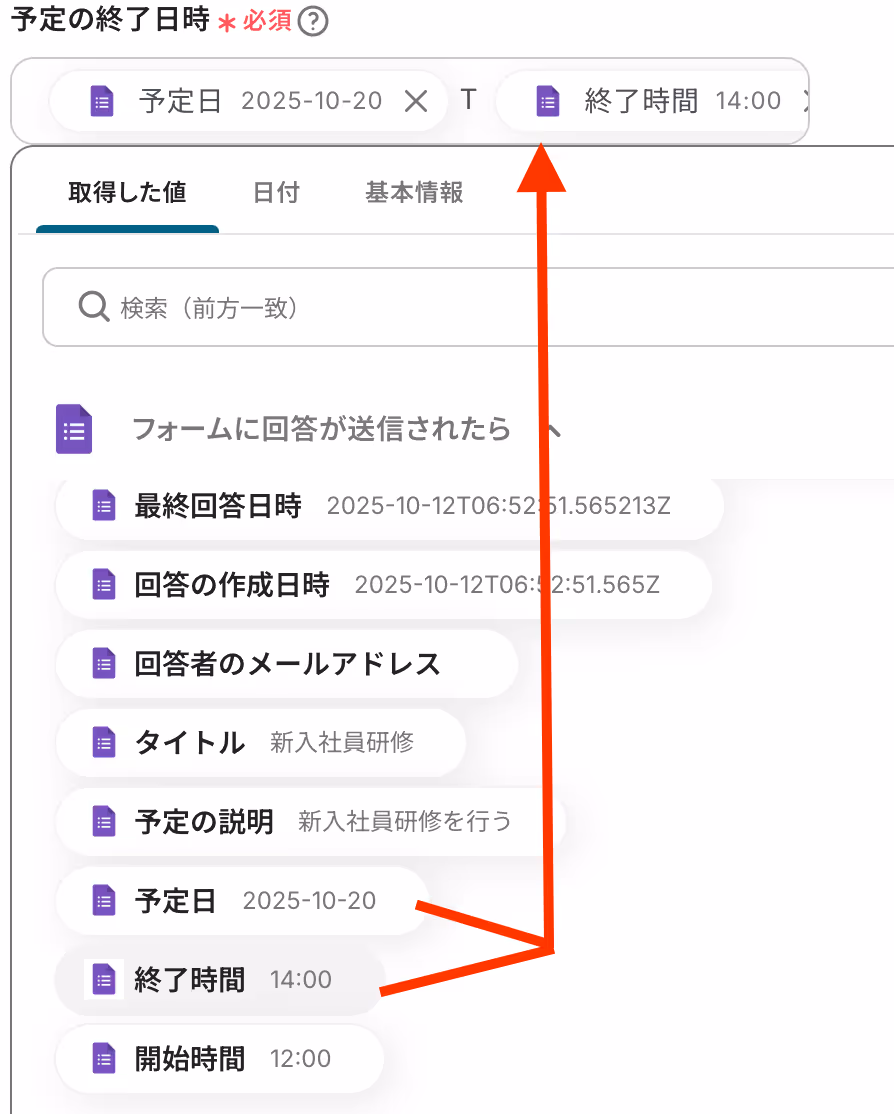Switch to the 取得した値 tab
The height and width of the screenshot is (1114, 894).
pos(127,193)
